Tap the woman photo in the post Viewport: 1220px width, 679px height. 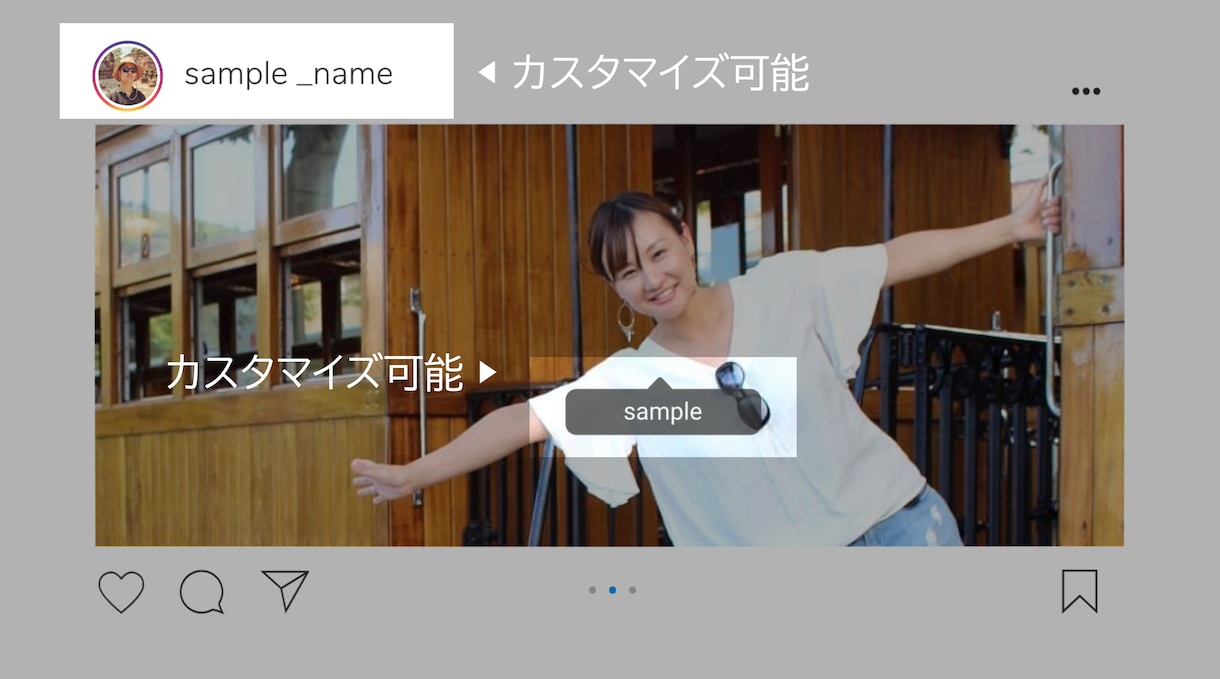coord(609,335)
